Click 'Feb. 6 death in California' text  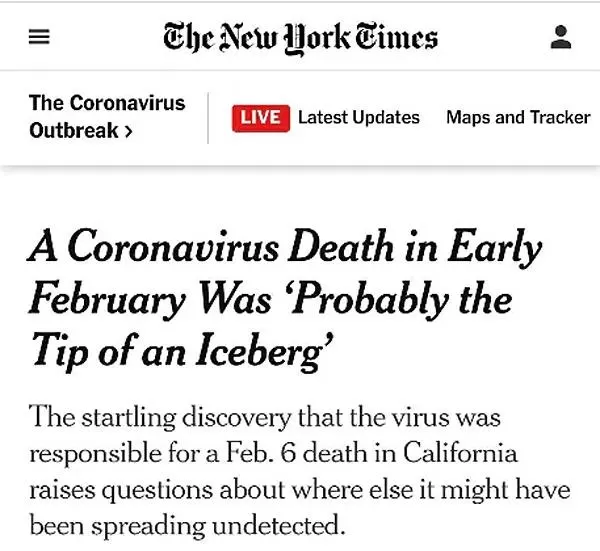(371, 453)
